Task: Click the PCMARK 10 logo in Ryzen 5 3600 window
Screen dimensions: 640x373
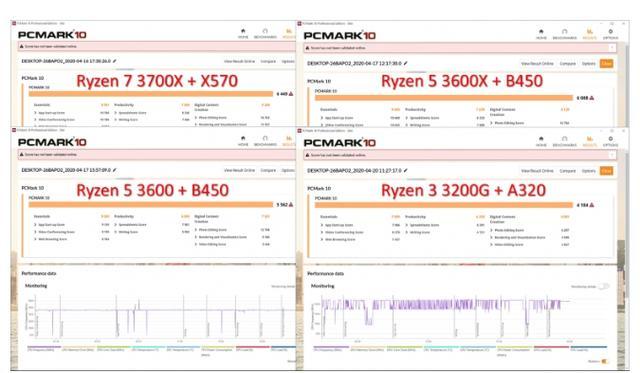Action: tap(52, 142)
